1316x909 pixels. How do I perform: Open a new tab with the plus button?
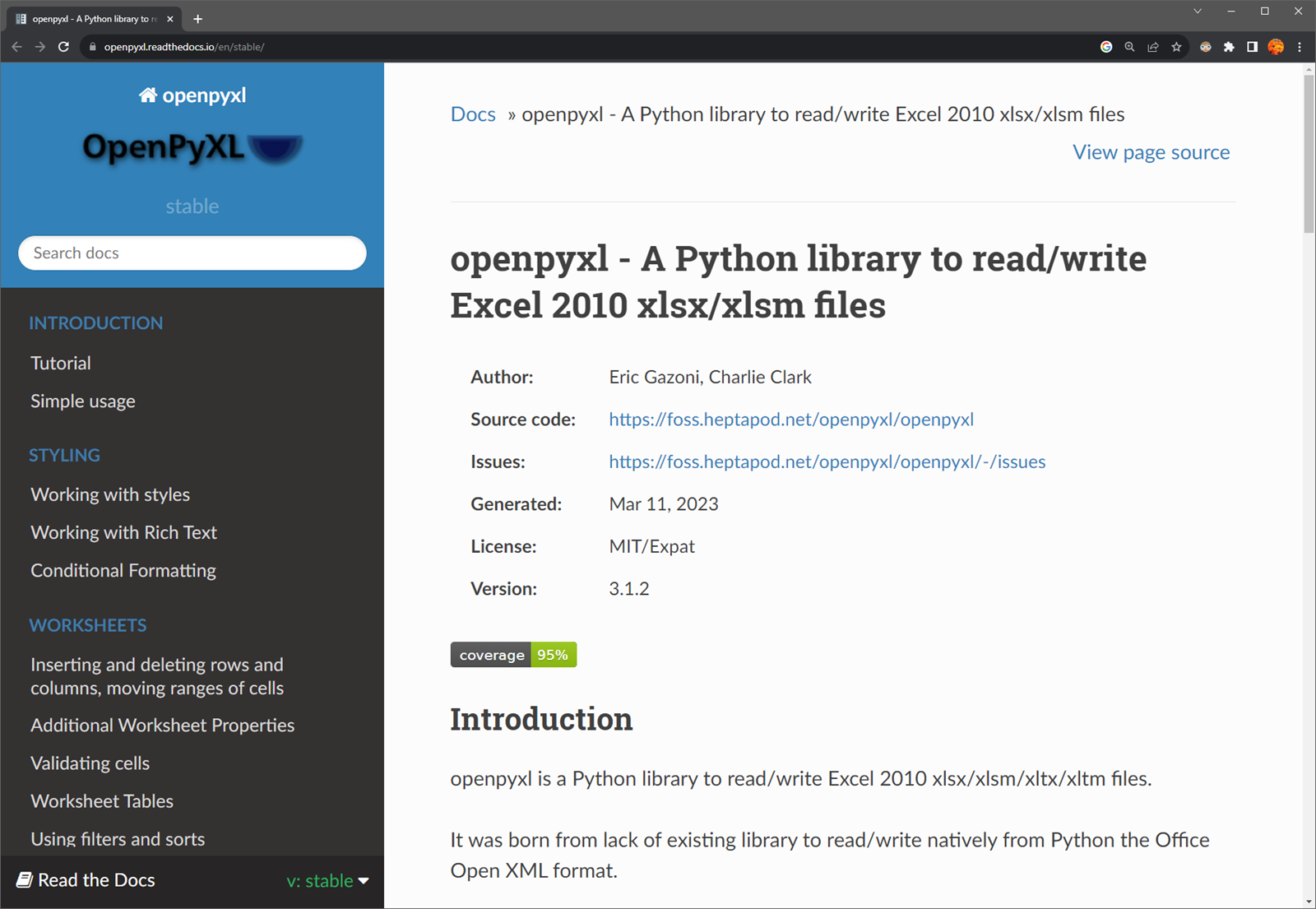[x=197, y=18]
